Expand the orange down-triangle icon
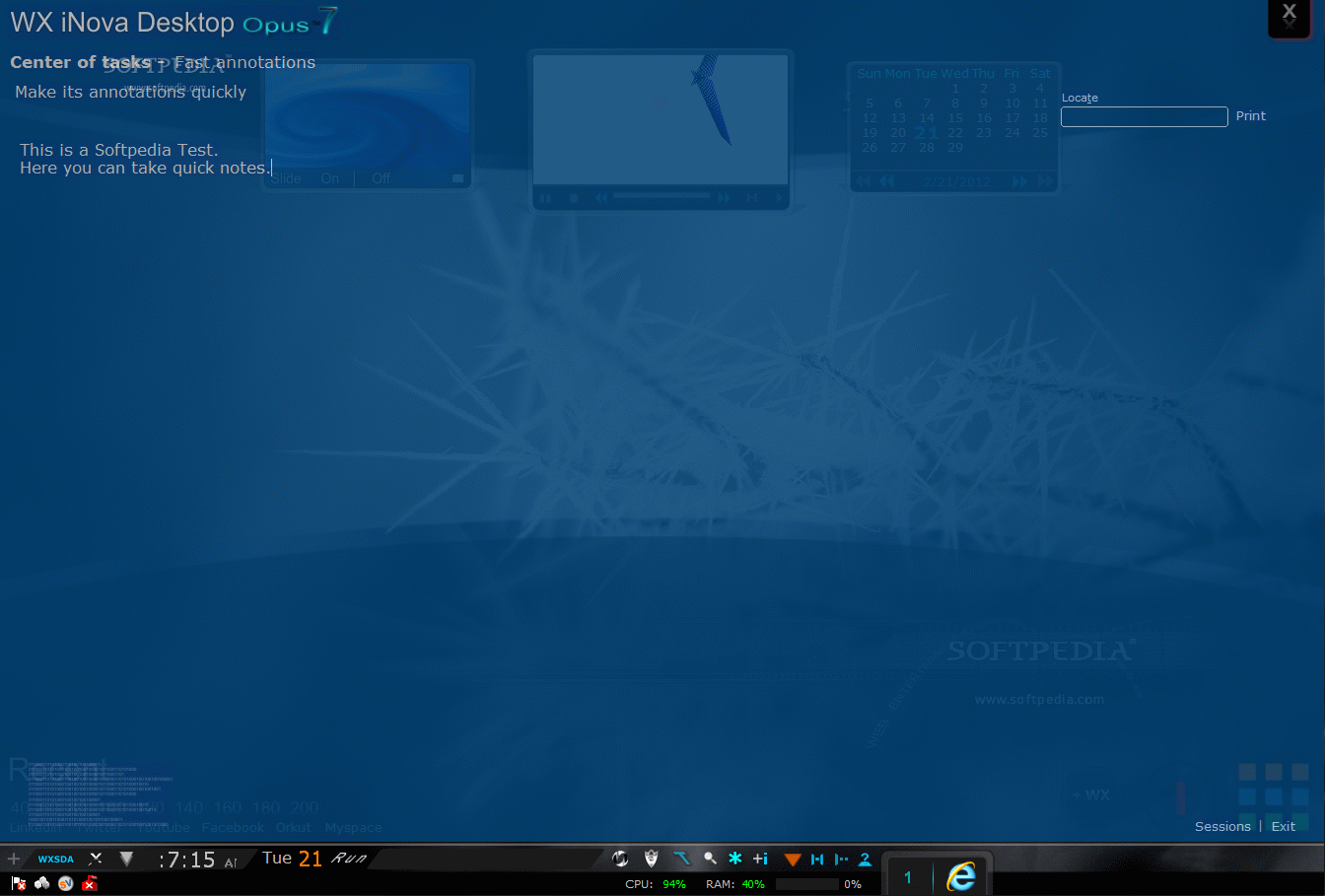The height and width of the screenshot is (896, 1325). pos(793,860)
